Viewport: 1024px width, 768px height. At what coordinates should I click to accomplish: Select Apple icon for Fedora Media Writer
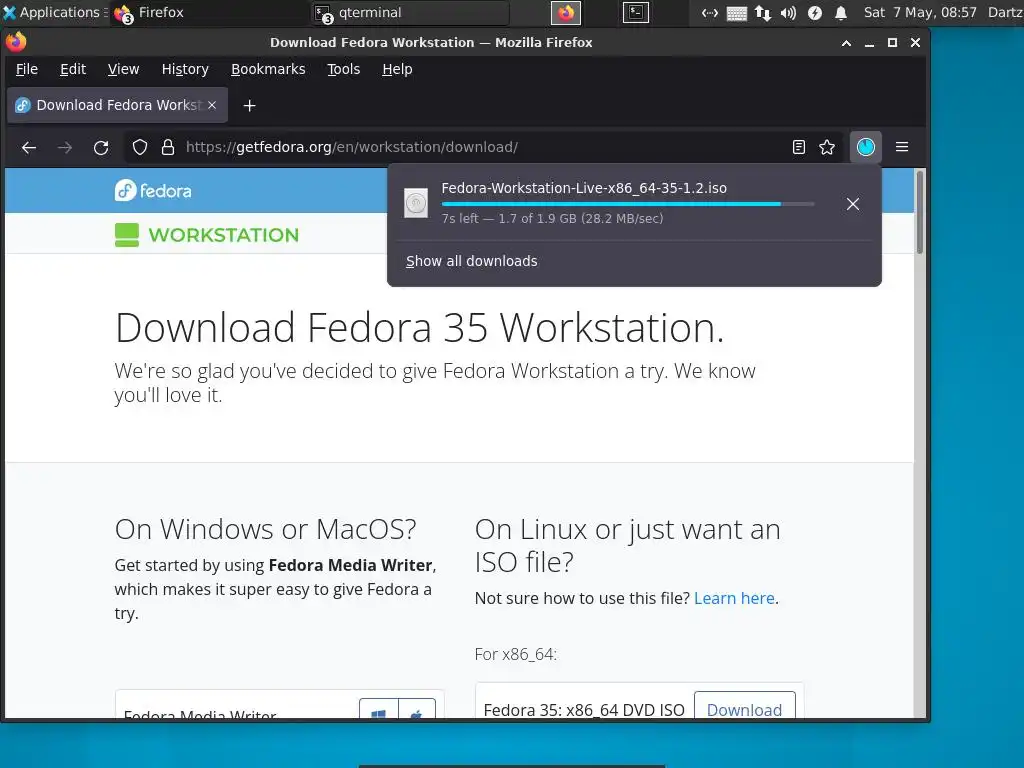click(417, 710)
